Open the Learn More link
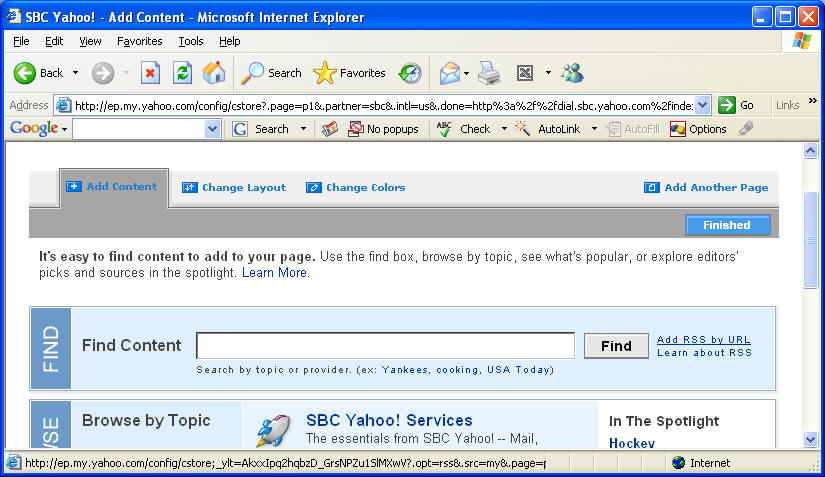This screenshot has width=825, height=477. (x=274, y=272)
